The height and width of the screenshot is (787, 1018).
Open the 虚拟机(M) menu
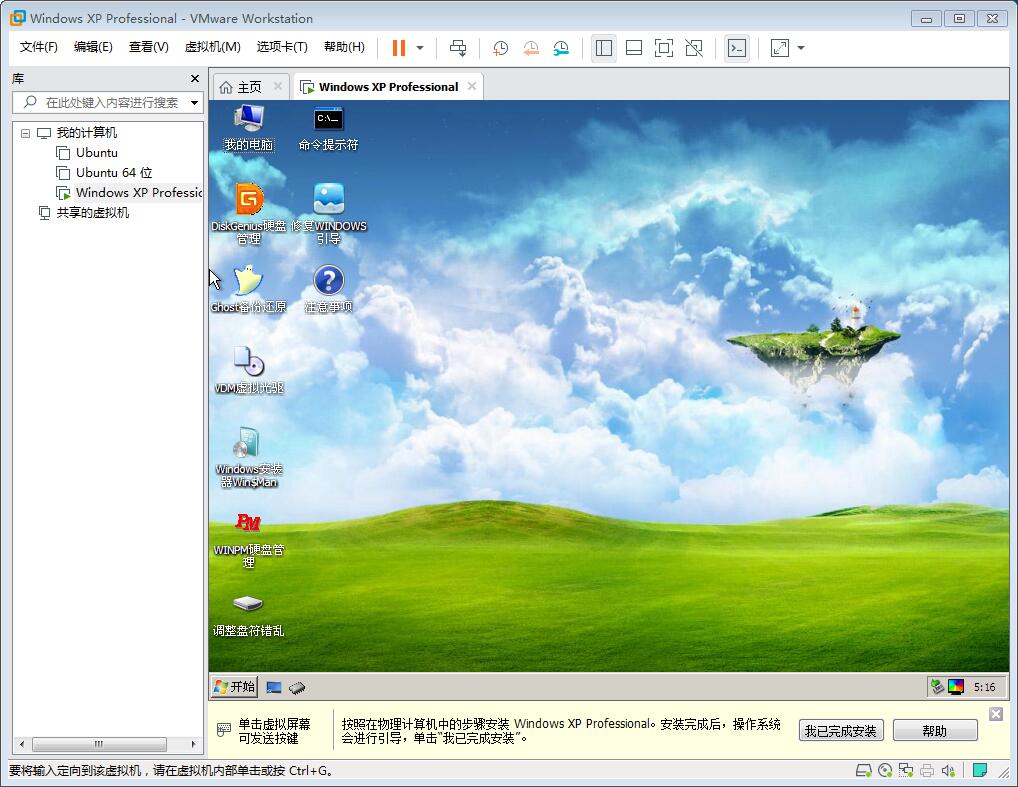[x=212, y=47]
